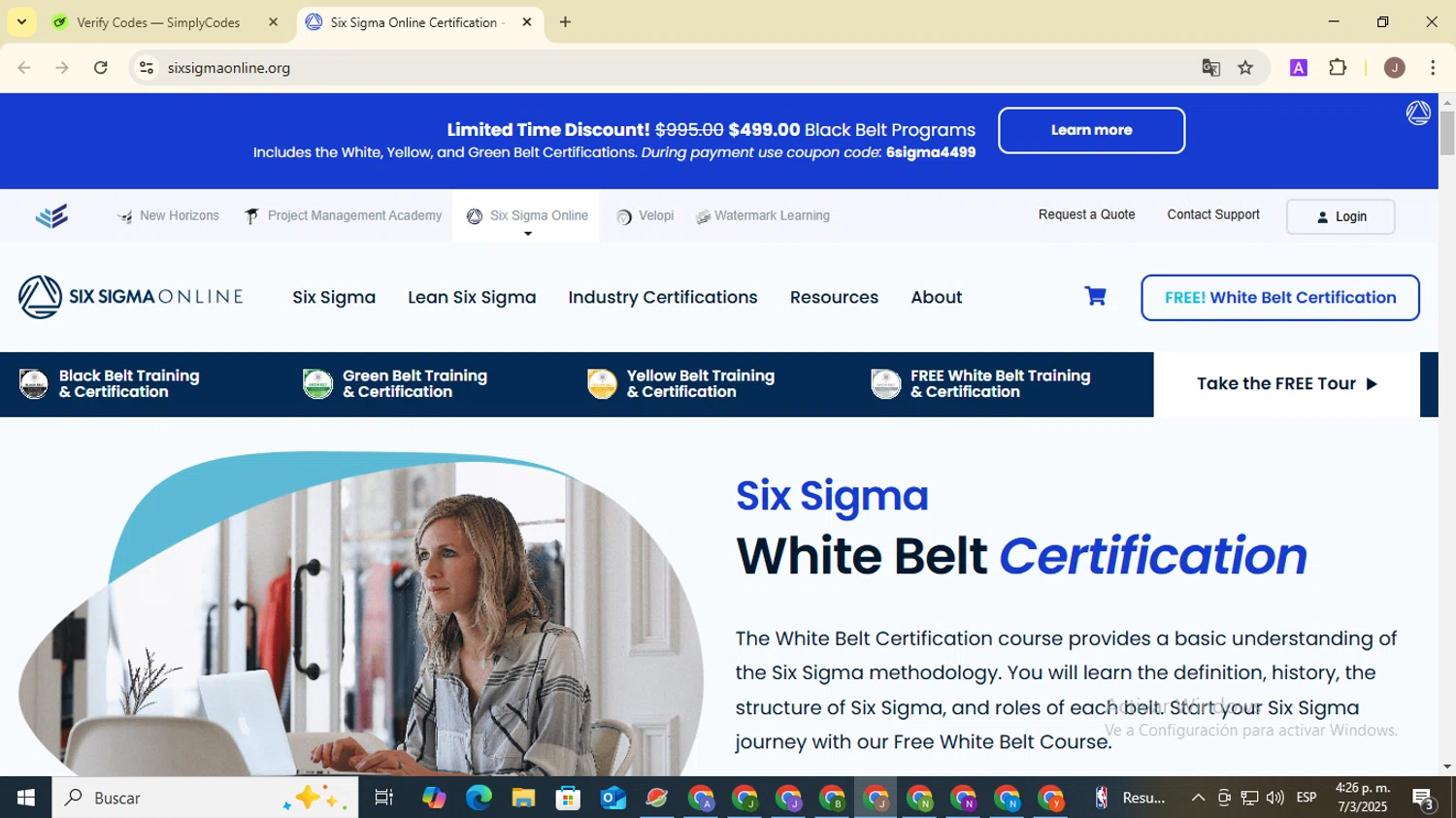This screenshot has height=818, width=1456.
Task: Click Take the FREE Tour
Action: tap(1286, 384)
